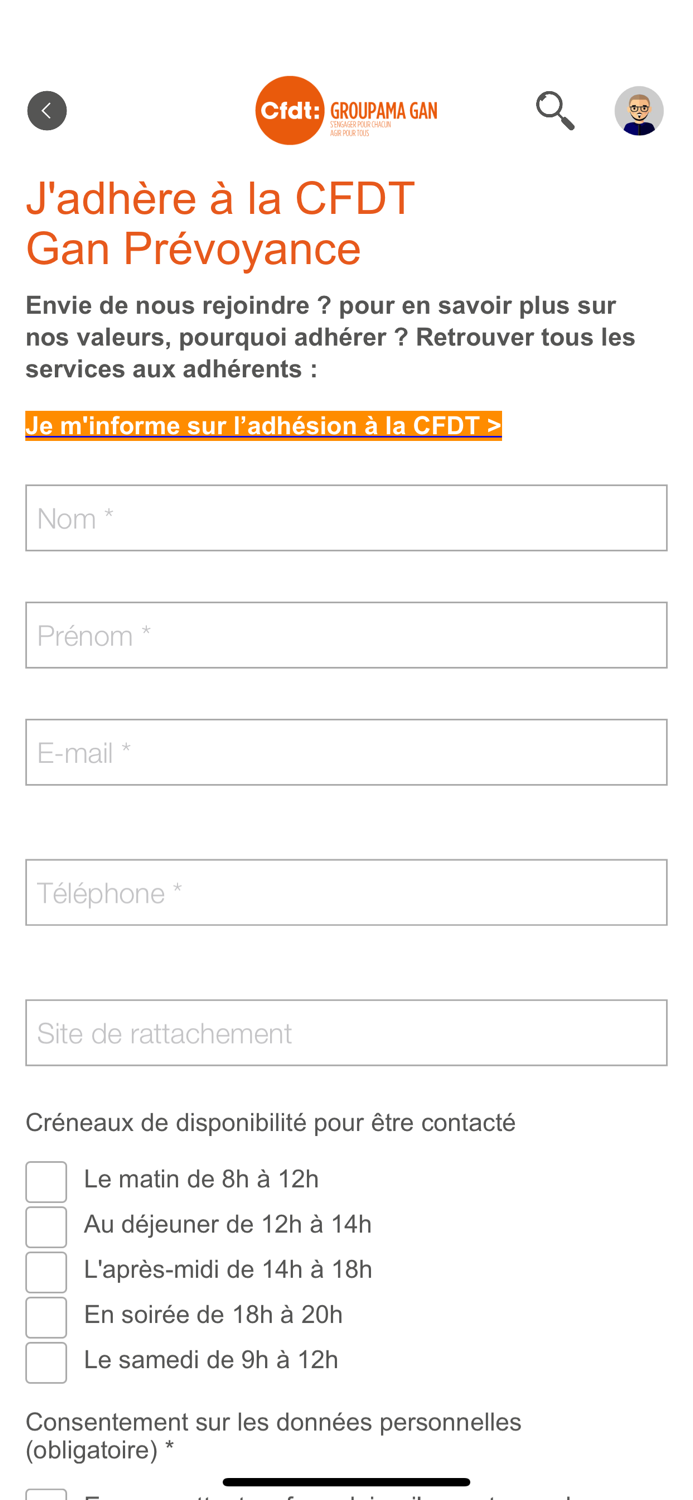The image size is (693, 1500).
Task: Select the E-mail input
Action: tap(346, 752)
